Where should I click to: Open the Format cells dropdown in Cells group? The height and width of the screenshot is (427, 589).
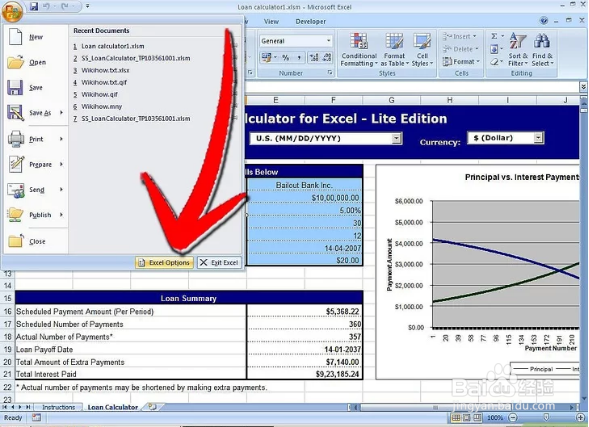461,62
